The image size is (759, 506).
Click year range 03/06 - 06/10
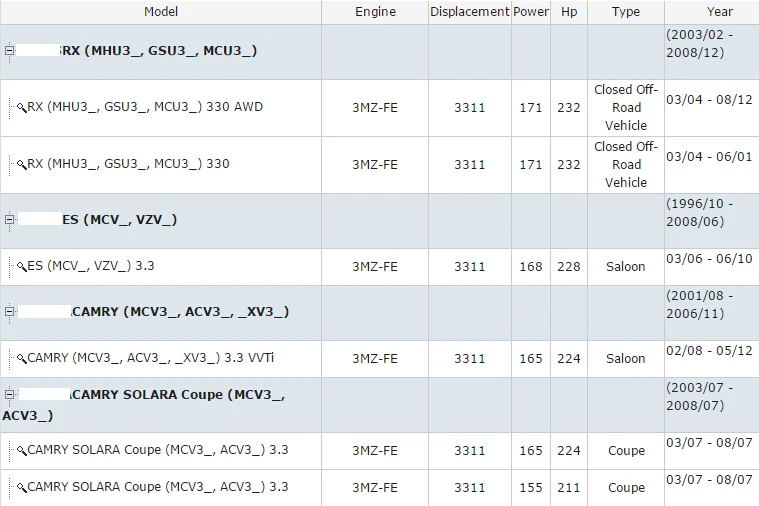click(709, 258)
